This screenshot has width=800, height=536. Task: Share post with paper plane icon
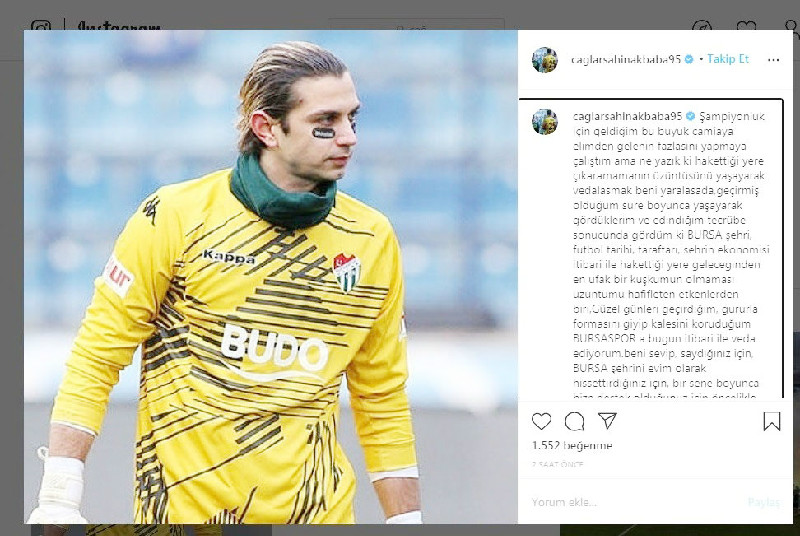coord(607,421)
